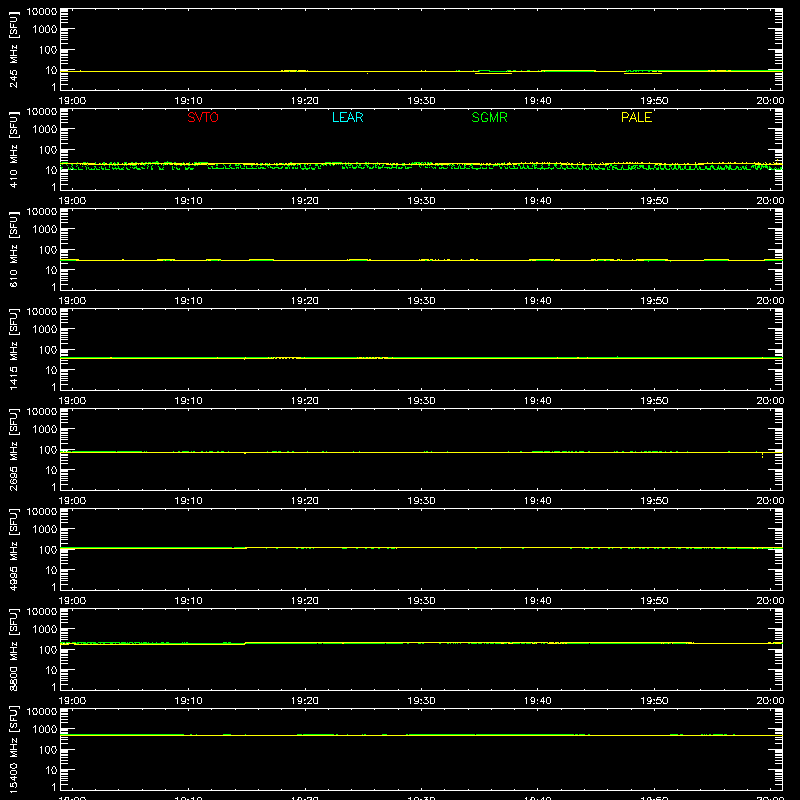Click '19:50' under the 610 MHz plot
Viewport: 800px width, 800px height.
[654, 301]
